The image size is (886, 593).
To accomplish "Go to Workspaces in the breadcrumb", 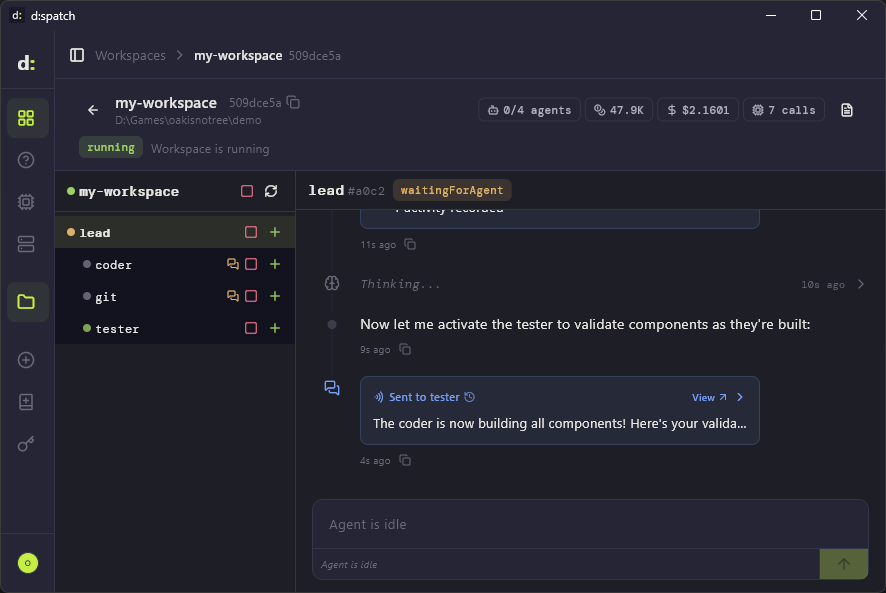I will coord(130,55).
